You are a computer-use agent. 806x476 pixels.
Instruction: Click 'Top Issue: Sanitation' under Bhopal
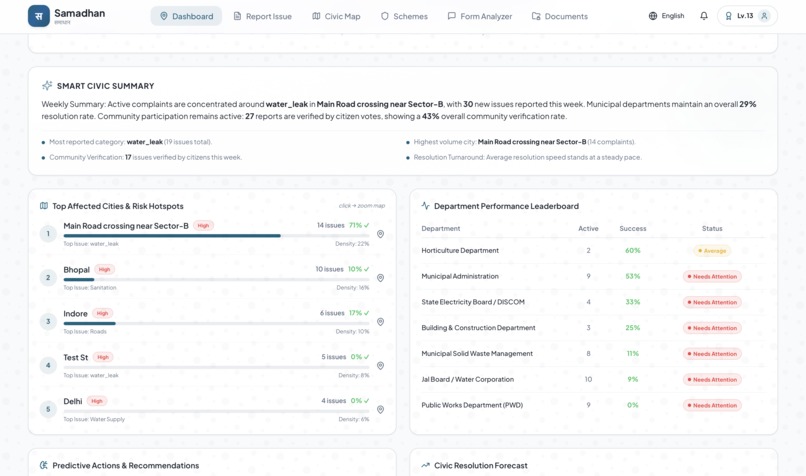pos(90,288)
